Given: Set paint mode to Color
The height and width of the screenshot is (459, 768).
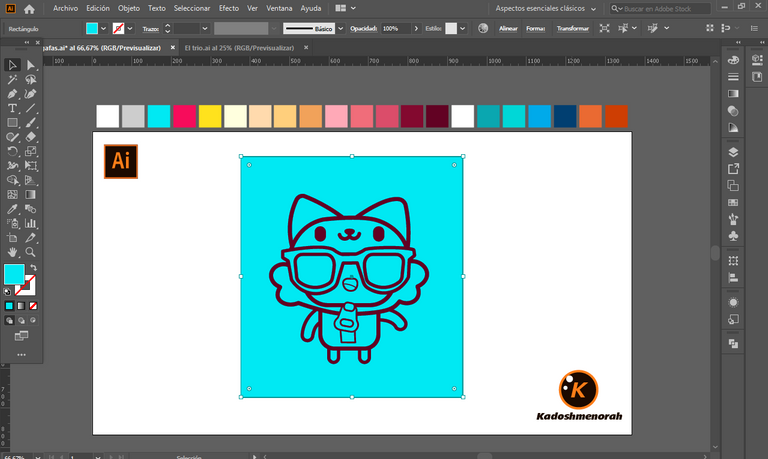Looking at the screenshot, I should [x=9, y=306].
